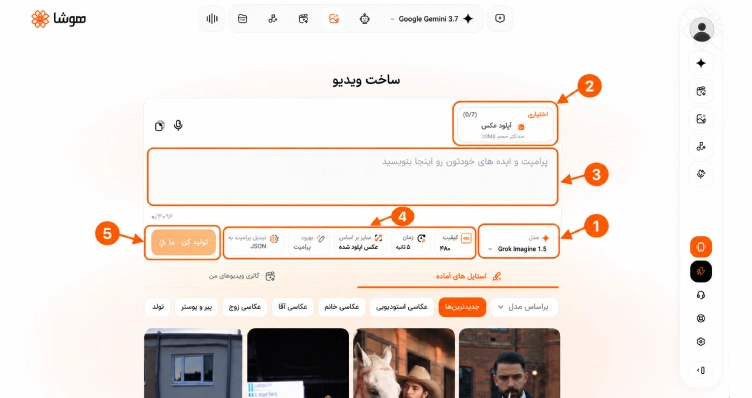Open the سایز بر اساس size option
This screenshot has width=752, height=398.
click(x=360, y=243)
